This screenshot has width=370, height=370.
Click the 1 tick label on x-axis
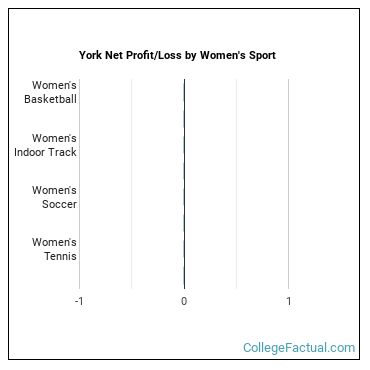tap(289, 301)
